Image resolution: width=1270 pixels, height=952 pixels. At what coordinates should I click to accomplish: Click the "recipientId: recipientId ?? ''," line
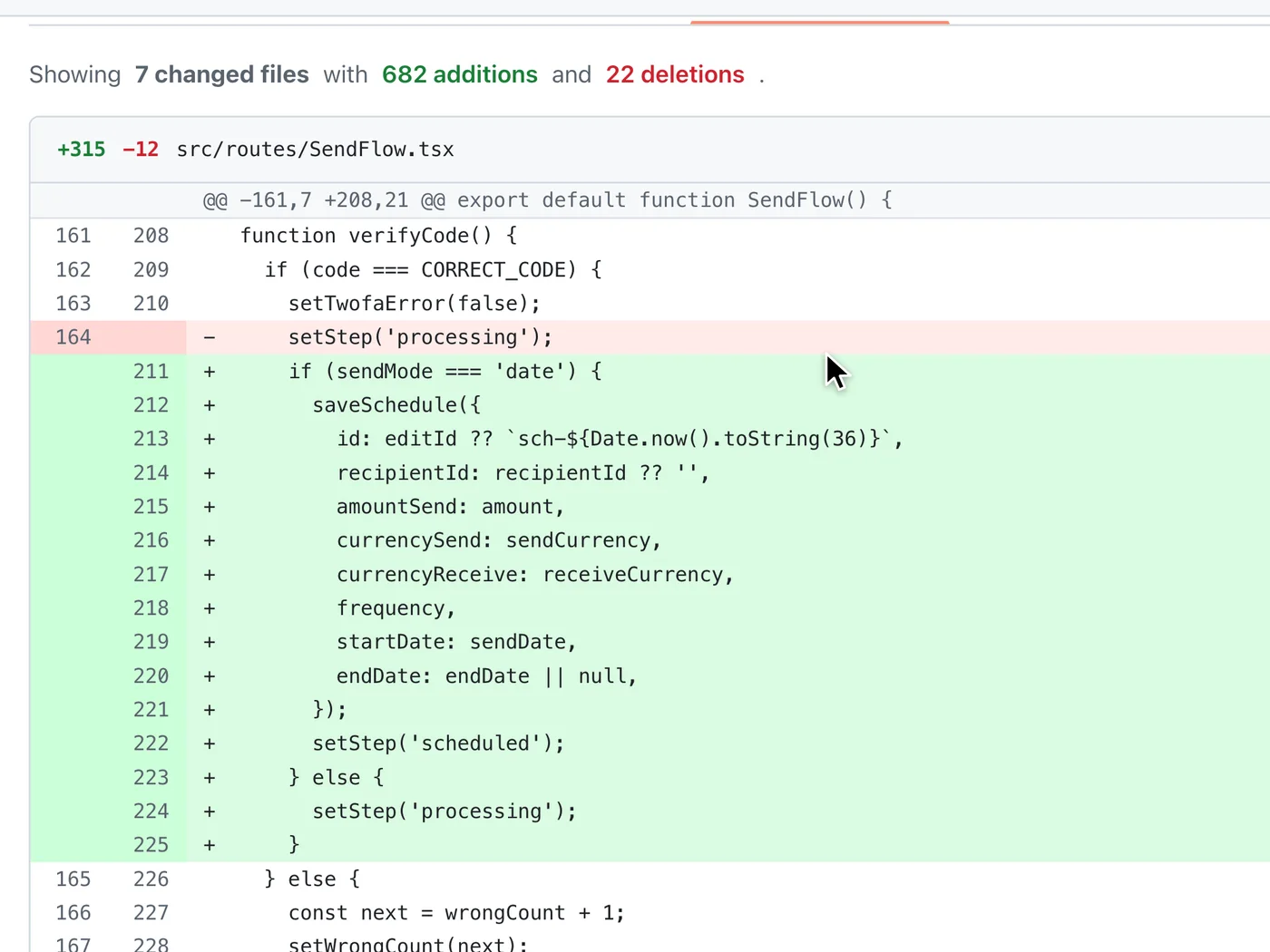click(x=523, y=473)
